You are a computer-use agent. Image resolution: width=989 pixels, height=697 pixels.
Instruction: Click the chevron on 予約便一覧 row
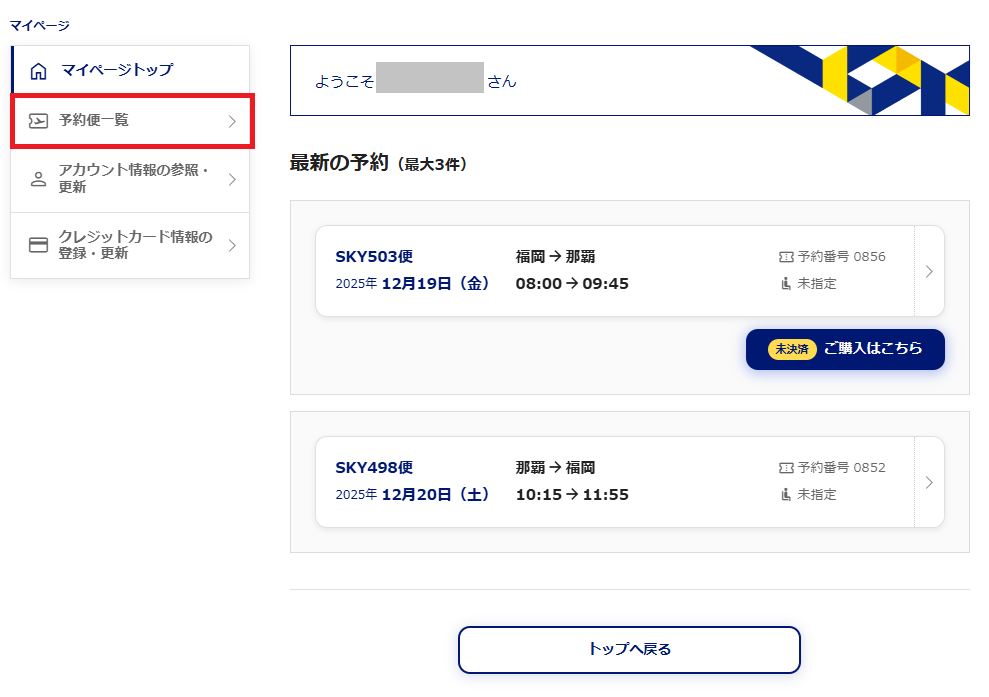click(232, 121)
